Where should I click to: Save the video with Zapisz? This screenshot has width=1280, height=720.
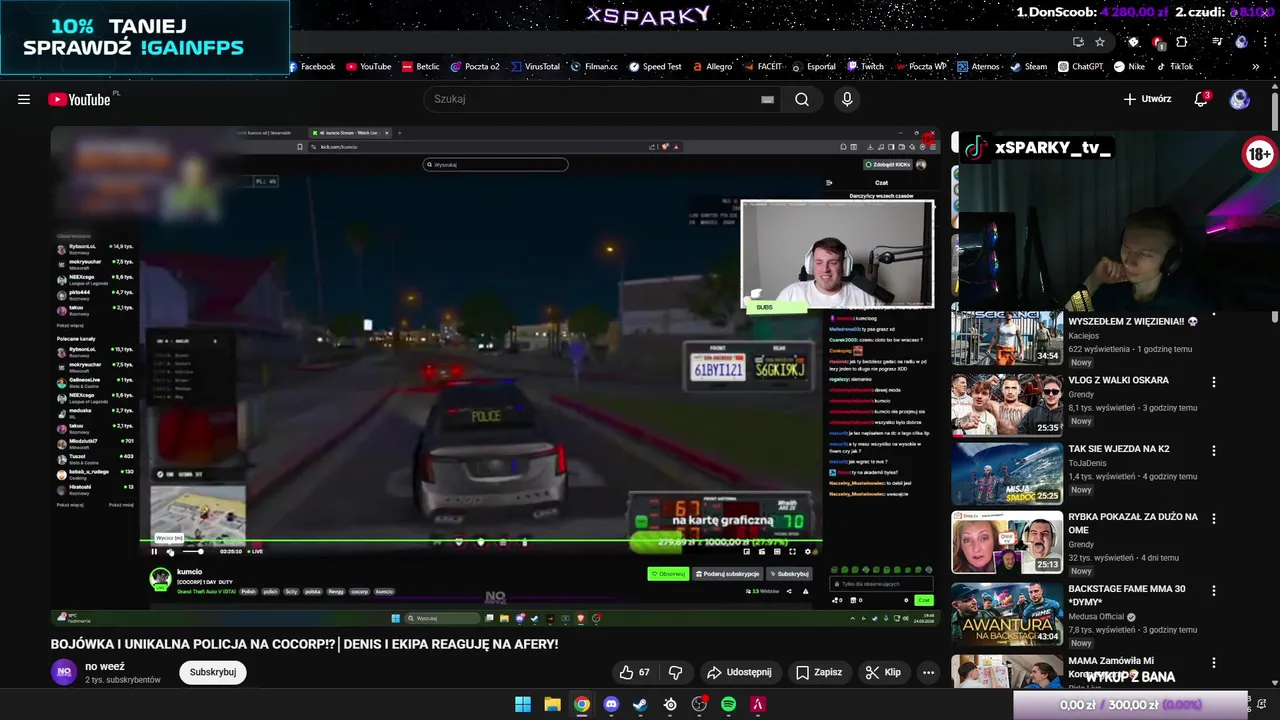click(819, 672)
